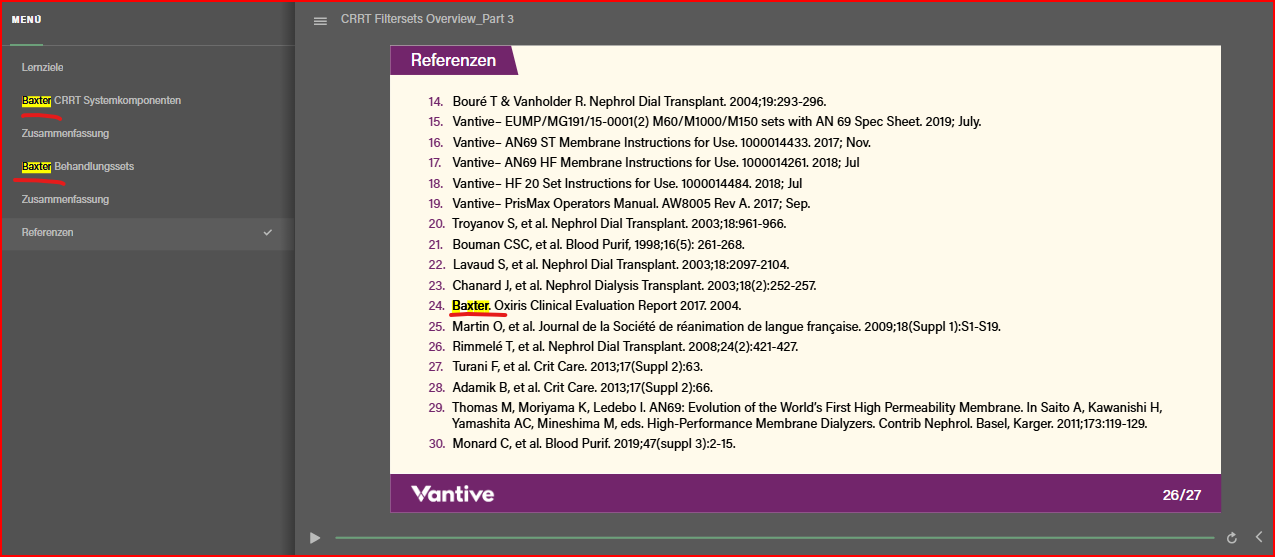Open Baxter Behandlungssets menu item
The height and width of the screenshot is (557, 1275).
coord(78,166)
